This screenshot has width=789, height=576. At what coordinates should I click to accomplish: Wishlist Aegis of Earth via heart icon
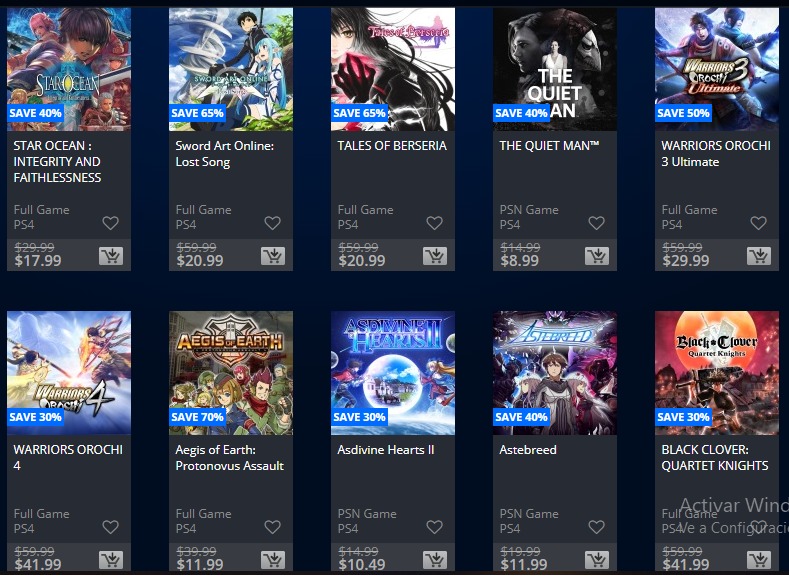273,527
